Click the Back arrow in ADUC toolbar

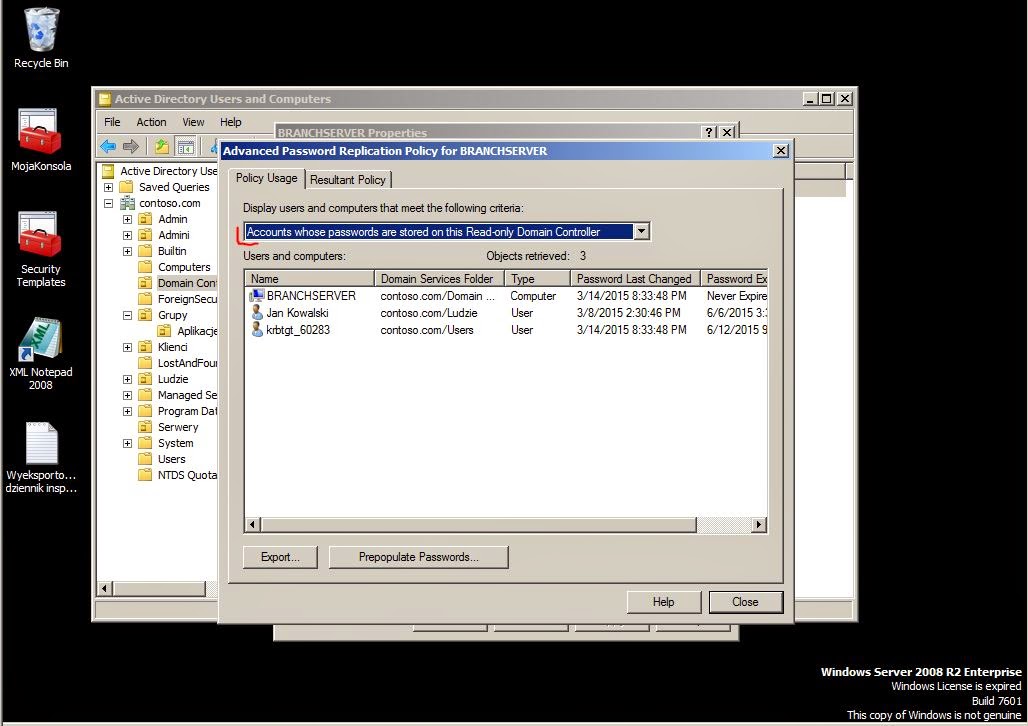108,146
